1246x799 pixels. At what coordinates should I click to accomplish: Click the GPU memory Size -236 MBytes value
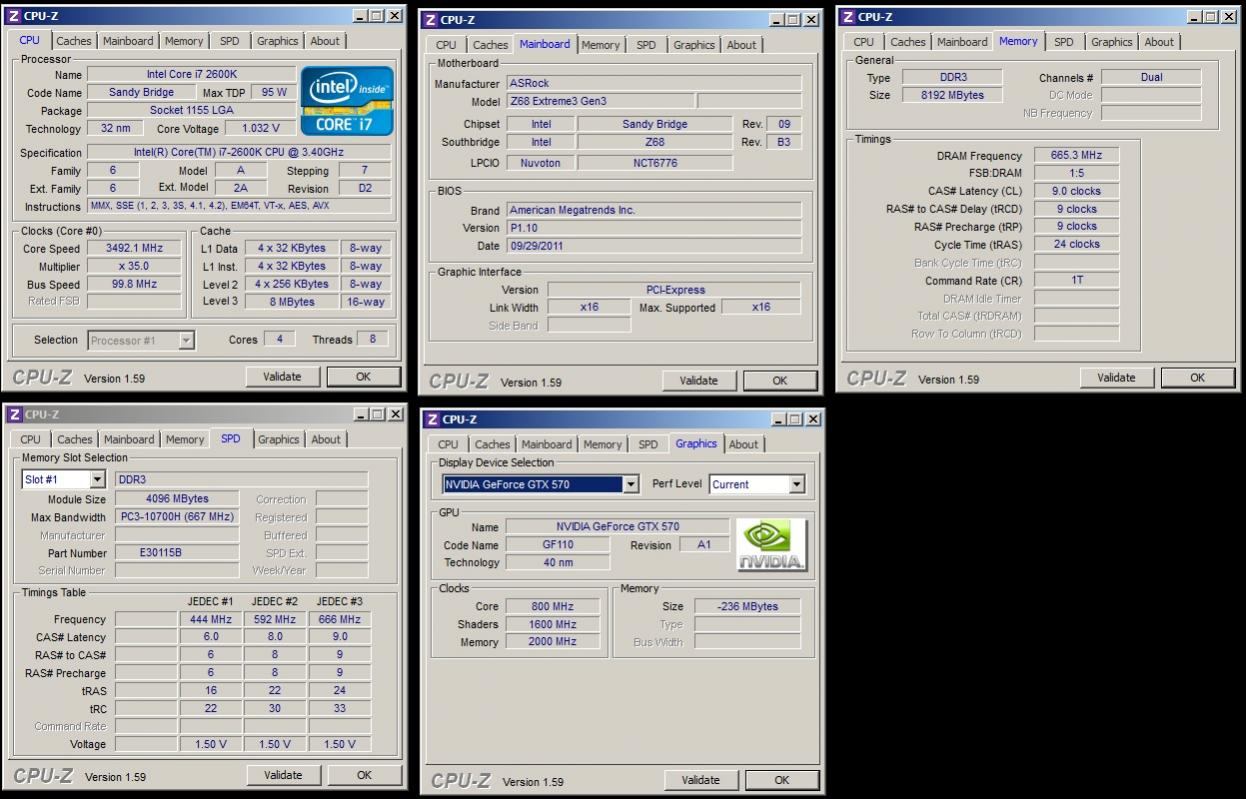click(747, 607)
